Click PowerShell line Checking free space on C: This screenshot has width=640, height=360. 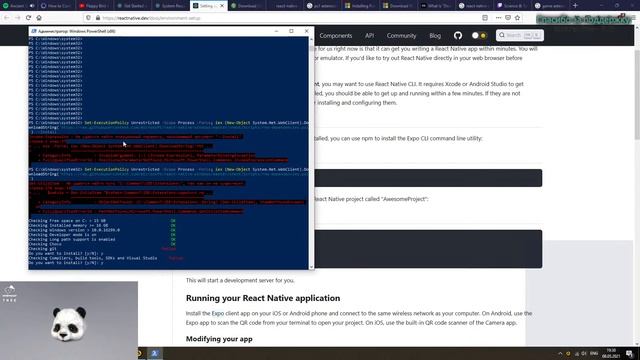pos(67,221)
